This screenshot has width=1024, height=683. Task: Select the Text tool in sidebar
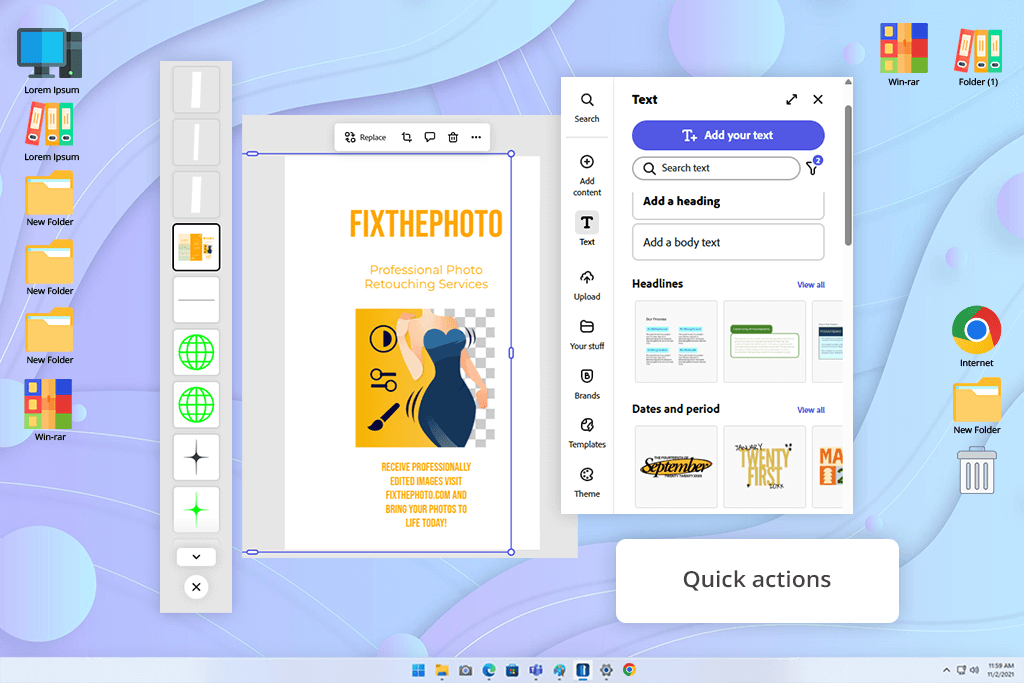coord(586,229)
